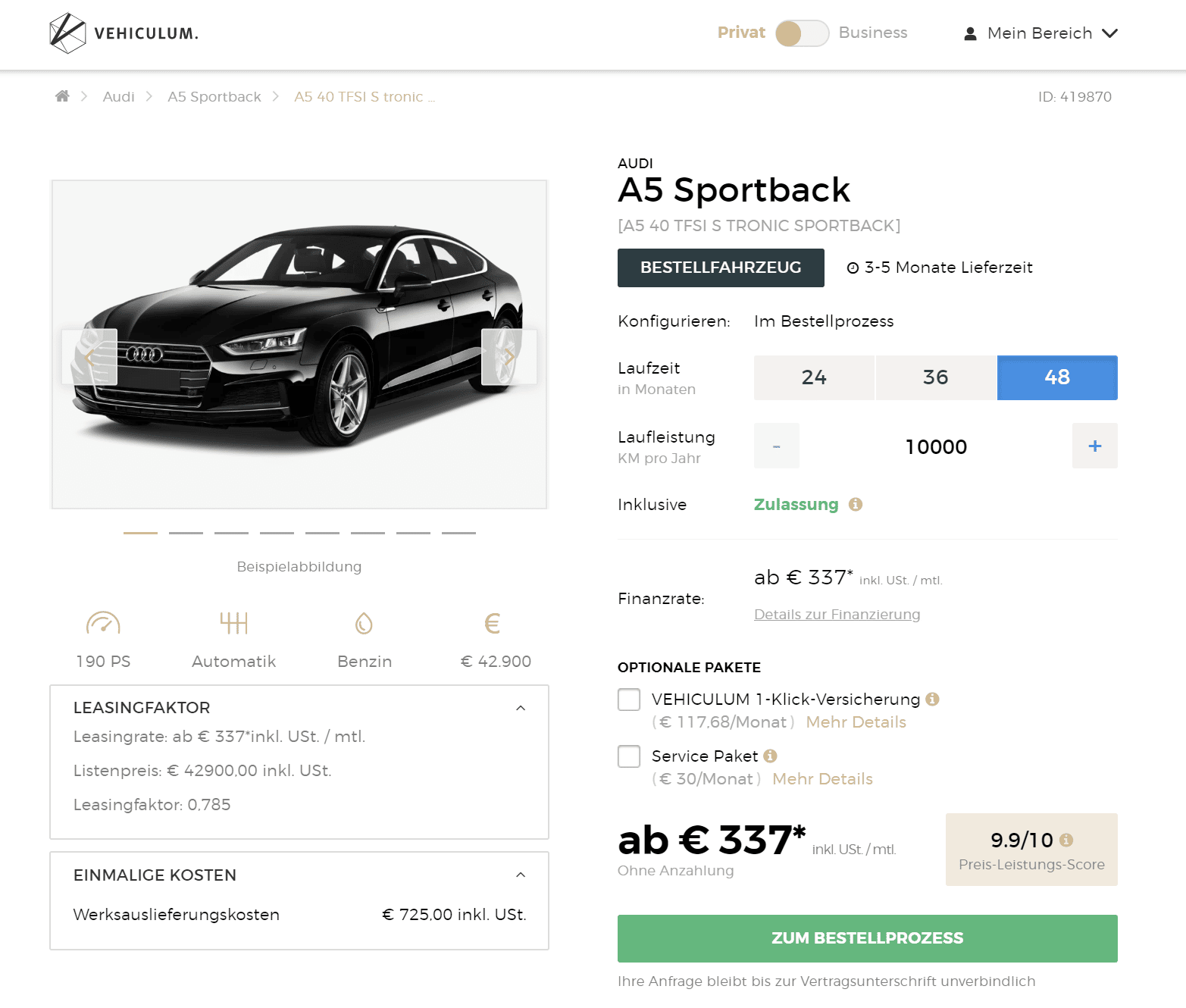Open the 1-Klick-Versicherung info icon
This screenshot has width=1186, height=1008.
933,700
